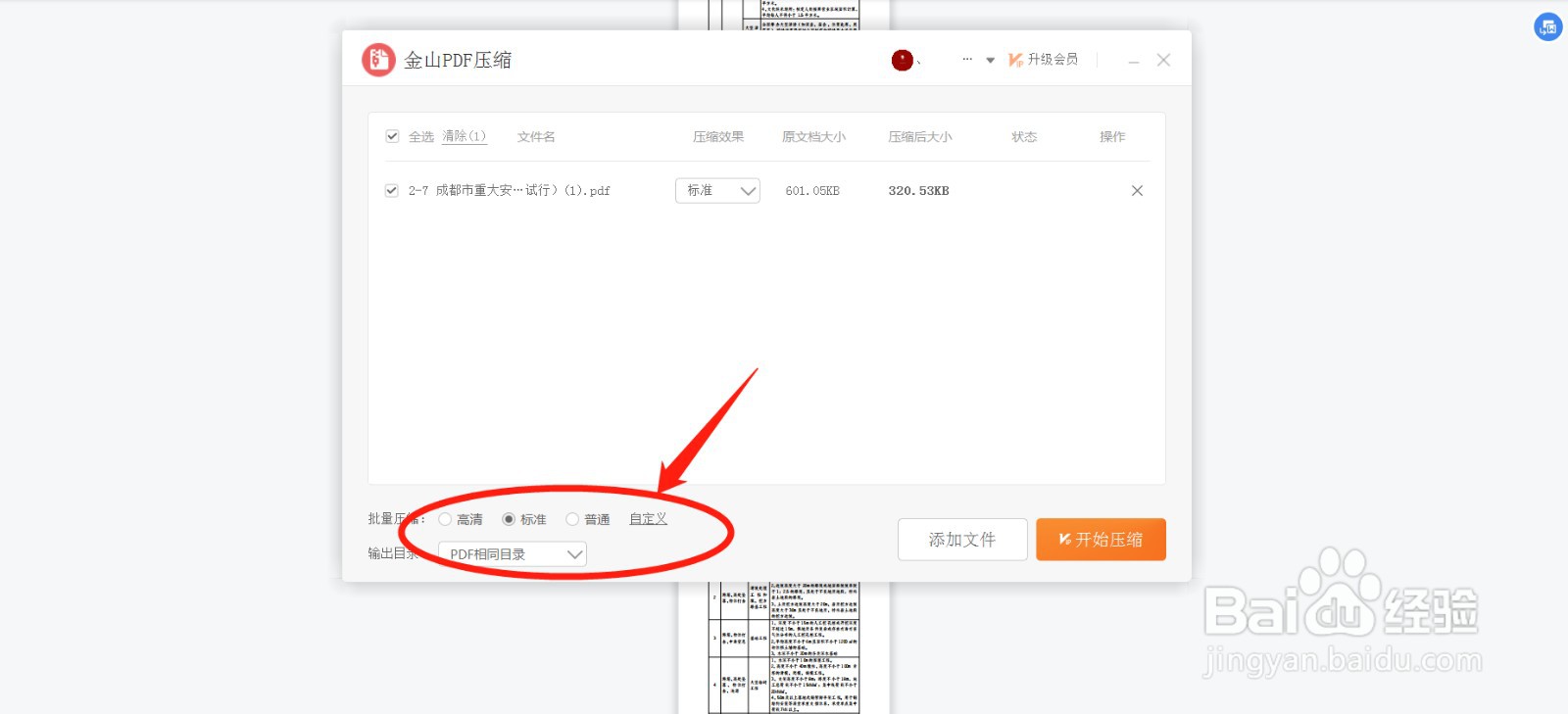1568x714 pixels.
Task: Select the 普通 radio button
Action: [x=572, y=519]
